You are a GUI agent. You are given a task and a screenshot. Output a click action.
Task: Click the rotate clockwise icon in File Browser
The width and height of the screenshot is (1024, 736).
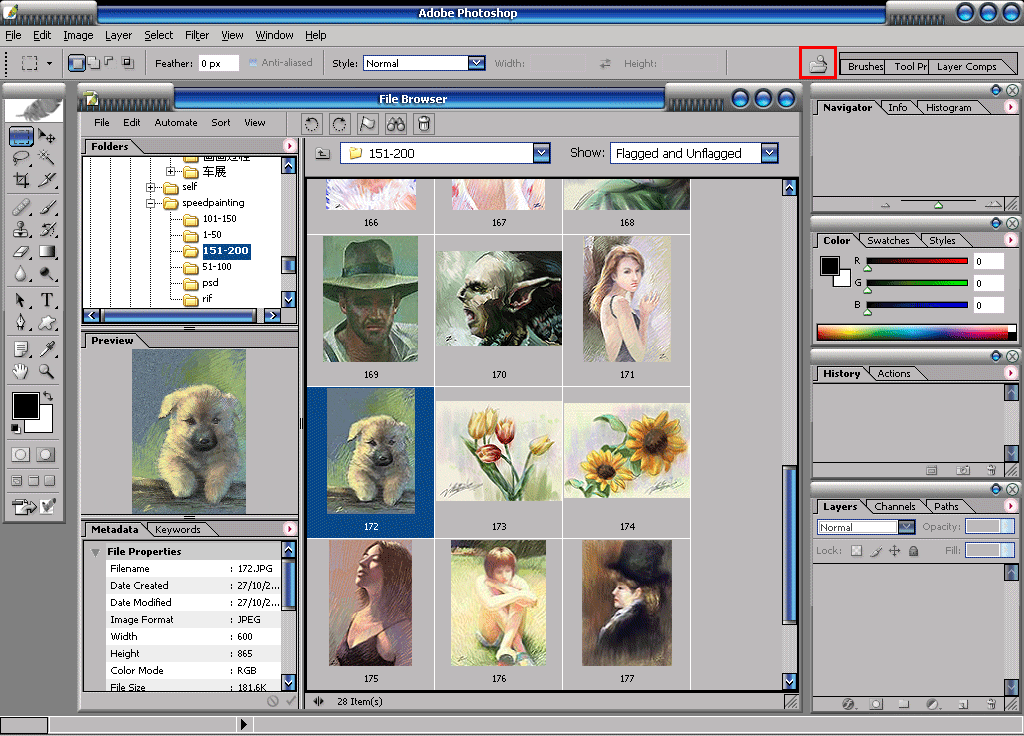340,123
